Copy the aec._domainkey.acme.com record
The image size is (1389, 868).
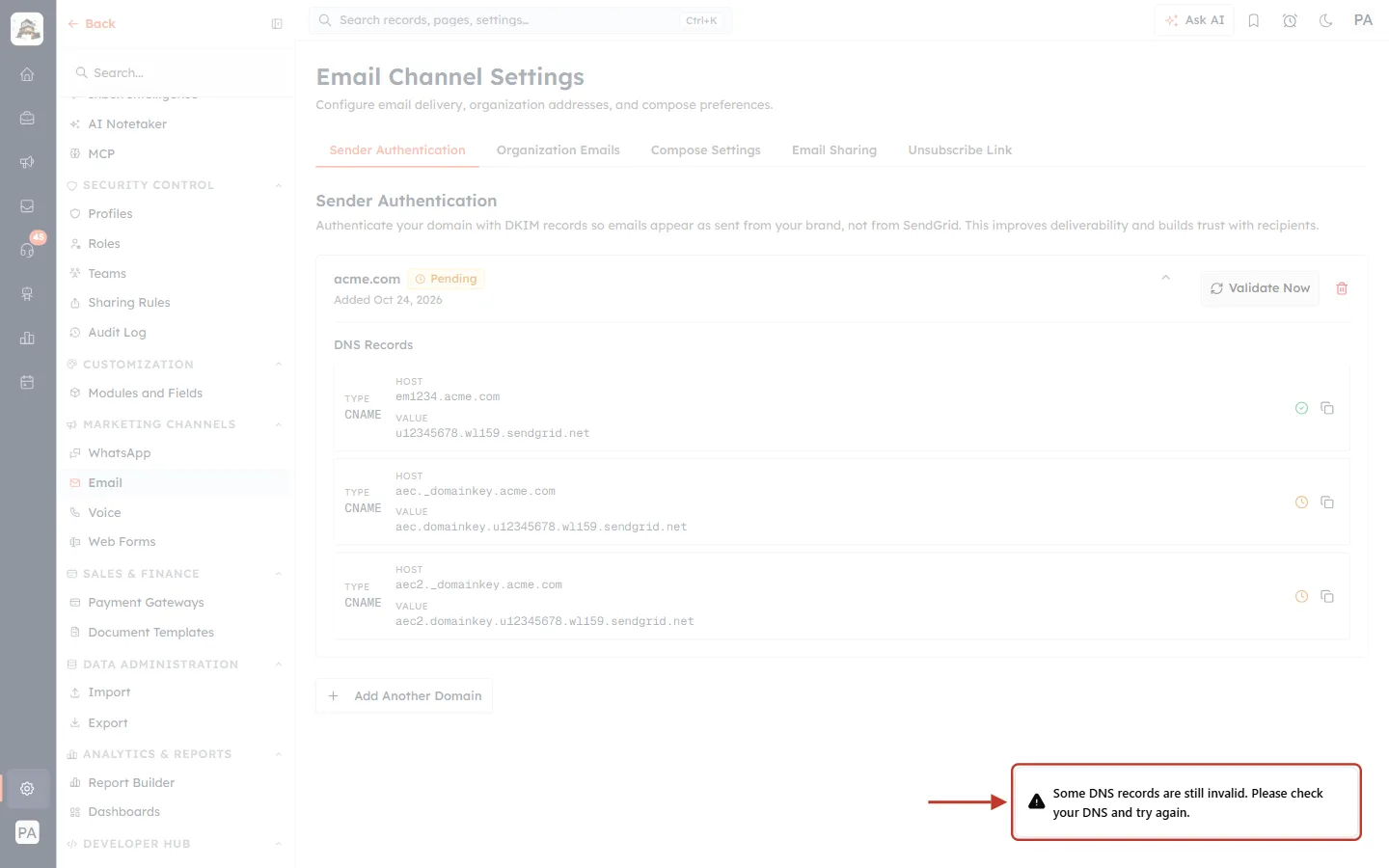coord(1327,502)
